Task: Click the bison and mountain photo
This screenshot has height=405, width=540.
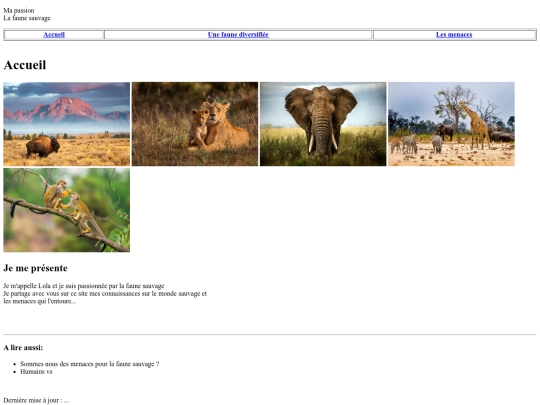Action: point(67,124)
